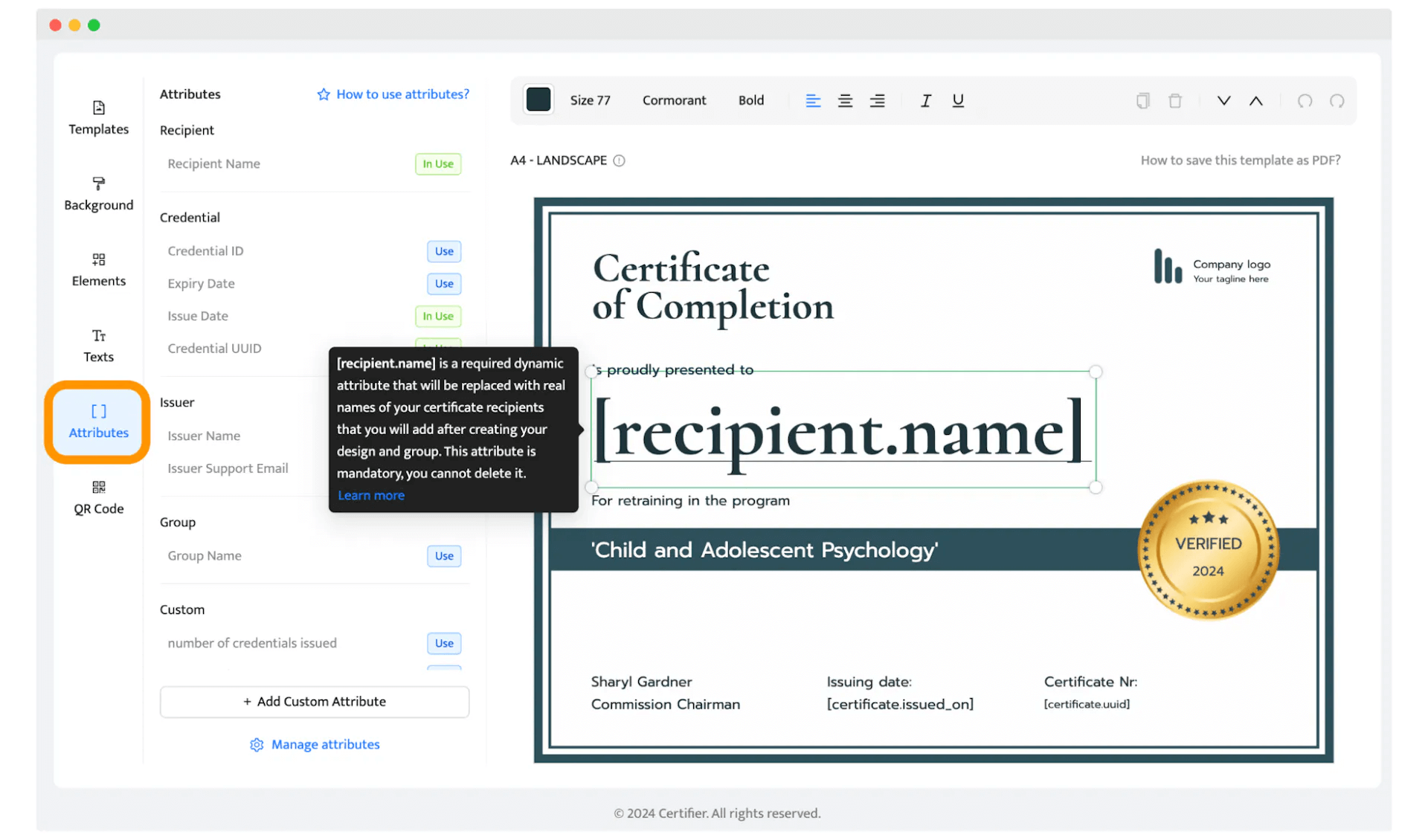The image size is (1428, 840).
Task: Open the Templates sidebar tab
Action: (99, 117)
